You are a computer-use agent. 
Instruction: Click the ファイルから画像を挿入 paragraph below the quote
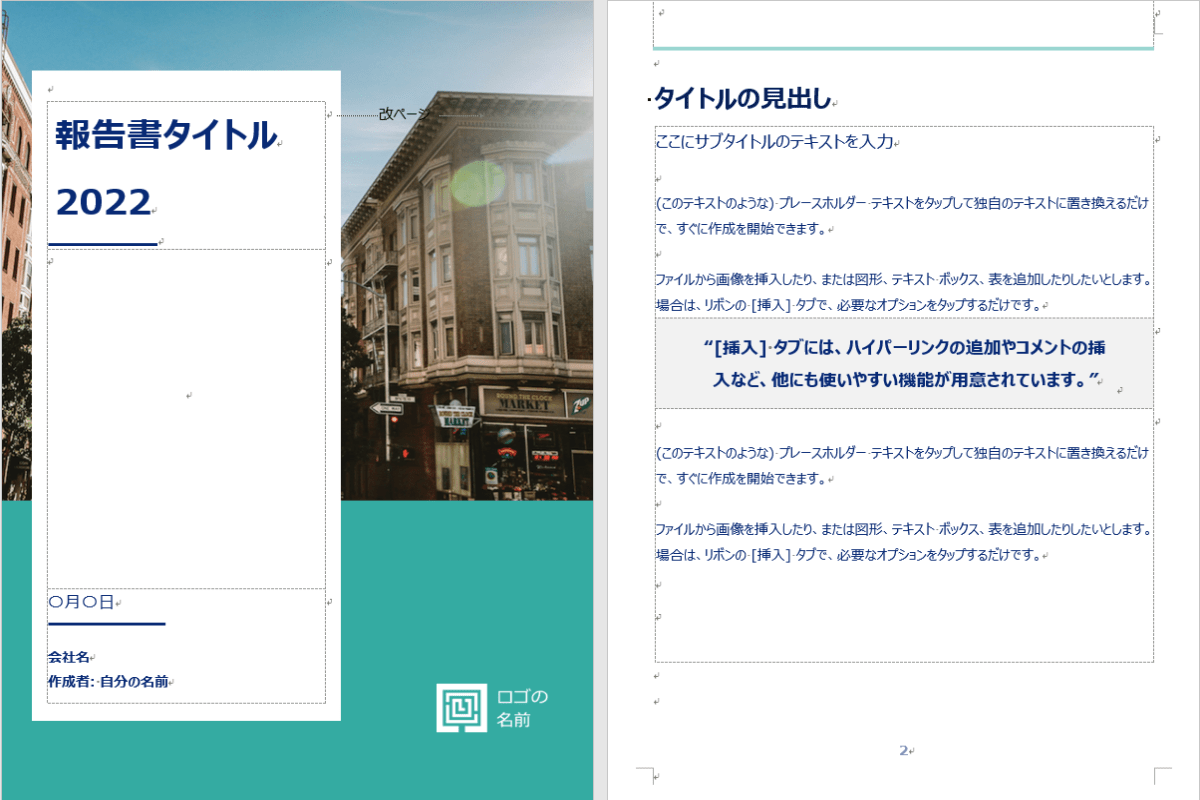click(x=900, y=541)
